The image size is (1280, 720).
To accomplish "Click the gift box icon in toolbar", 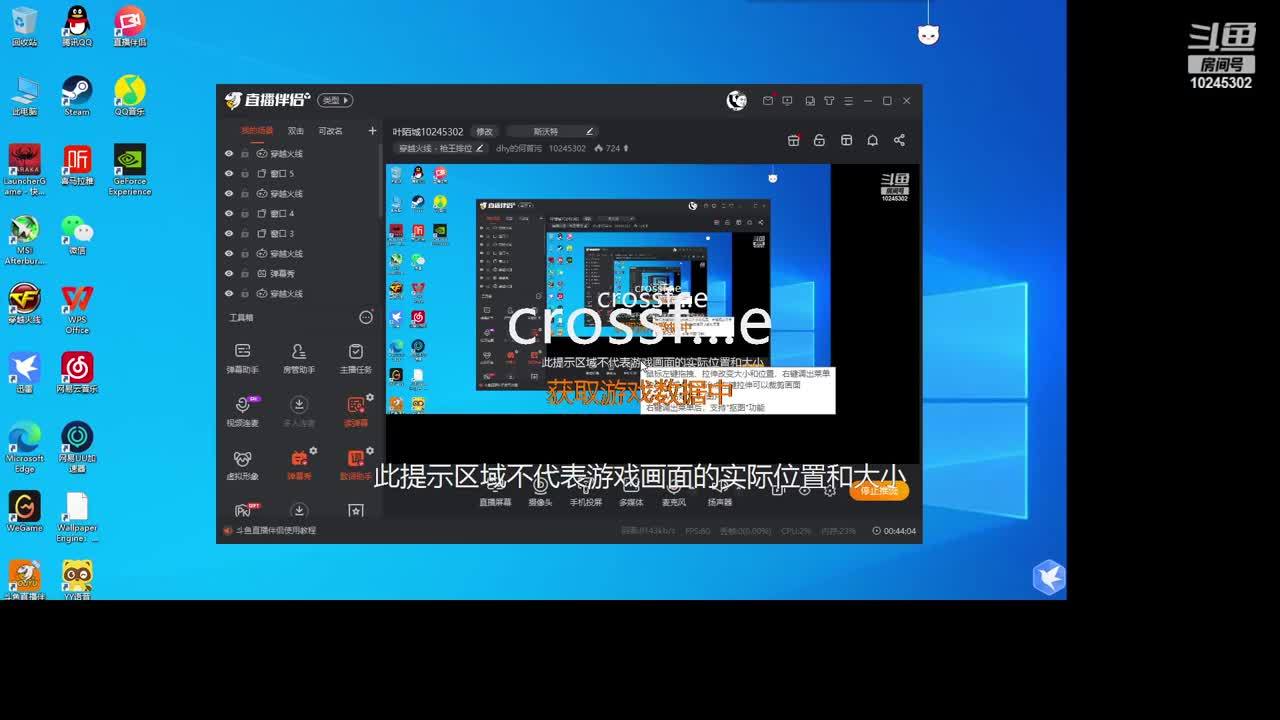I will click(x=793, y=140).
